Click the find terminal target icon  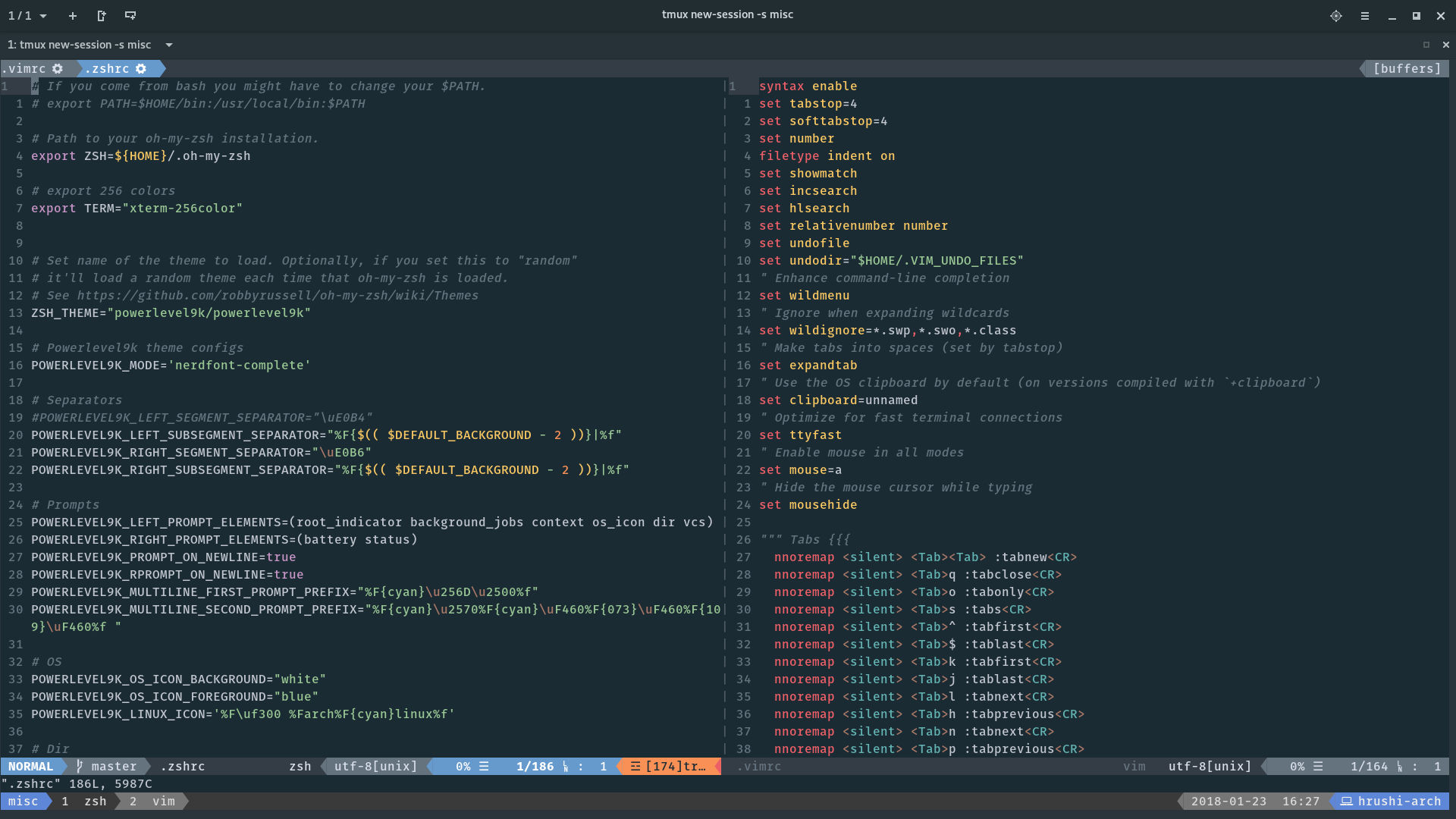(1335, 16)
